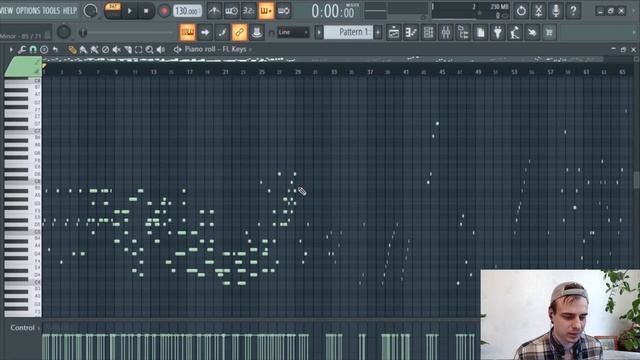
Task: Start playback with the play button
Action: pos(129,11)
